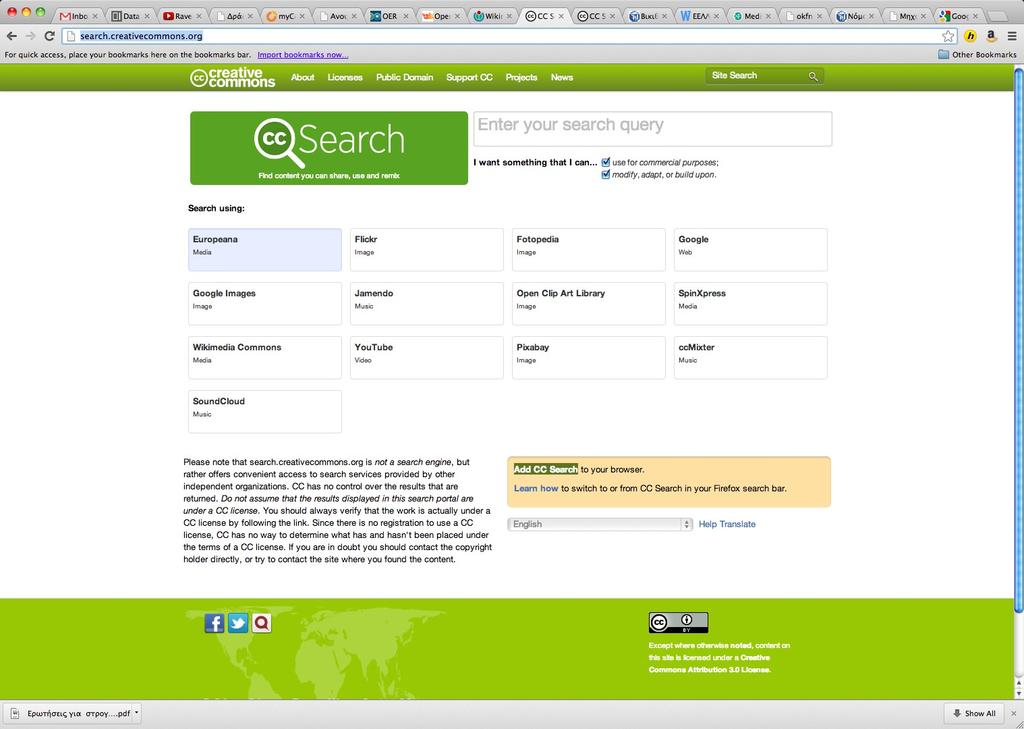Click the CC BY license badge

click(678, 623)
